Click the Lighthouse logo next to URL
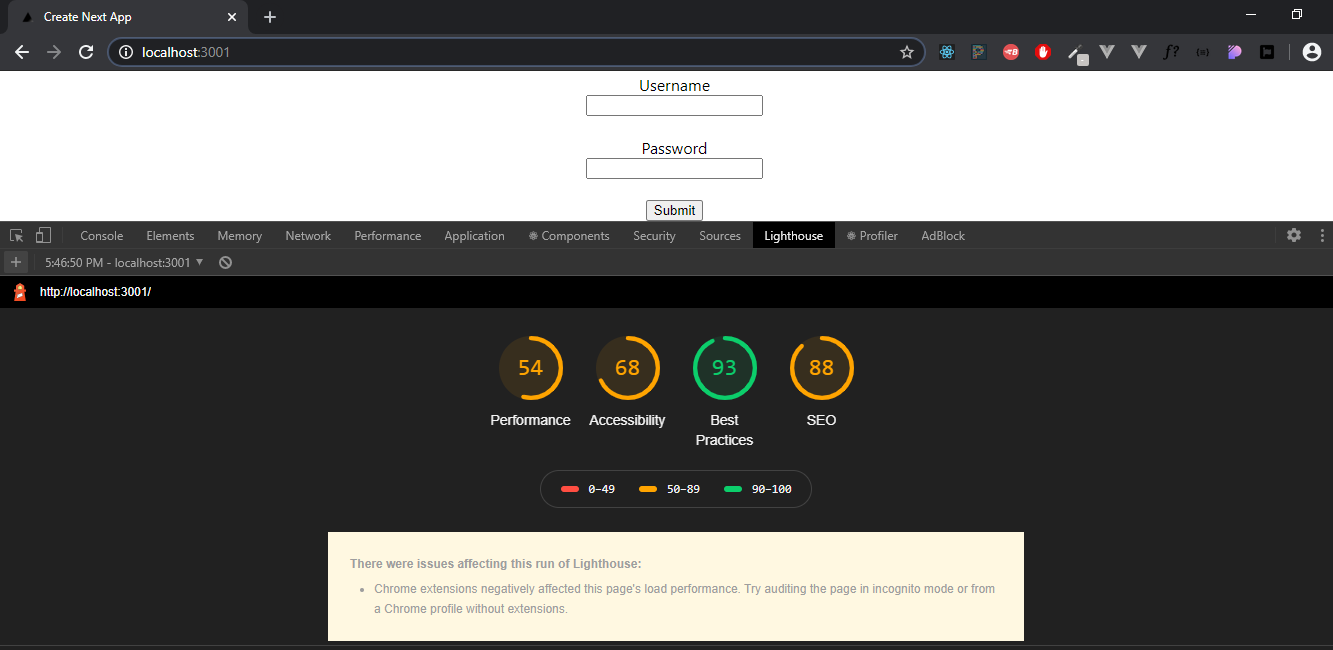Viewport: 1333px width, 650px height. 20,292
